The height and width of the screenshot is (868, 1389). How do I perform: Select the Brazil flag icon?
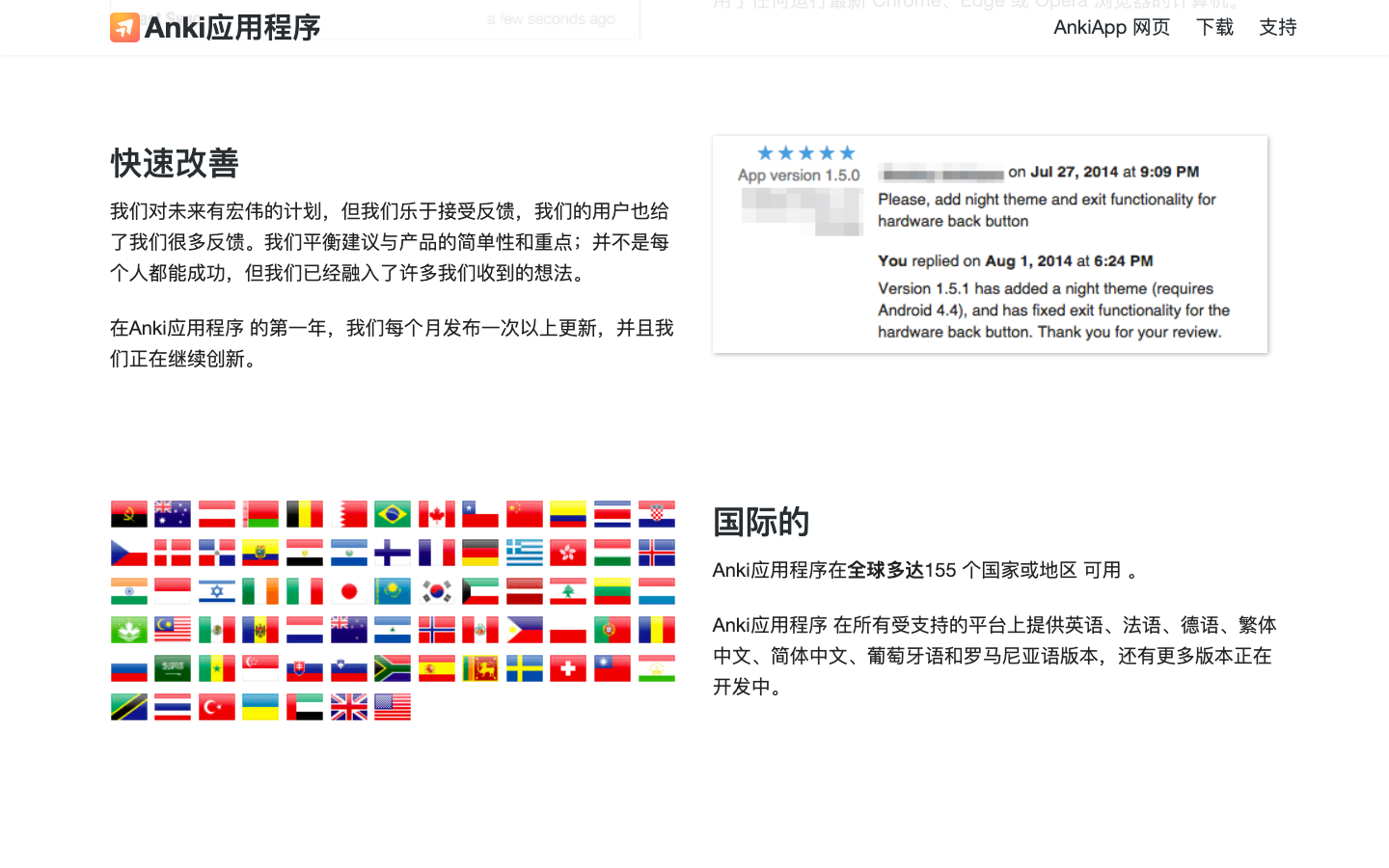(393, 513)
